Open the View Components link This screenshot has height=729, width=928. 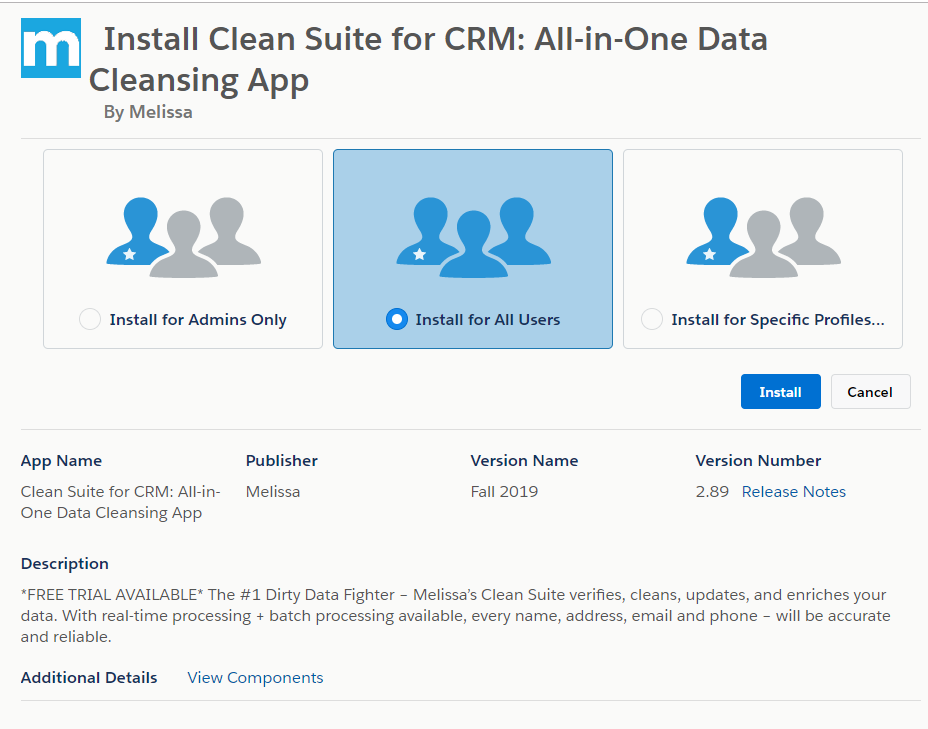point(255,678)
